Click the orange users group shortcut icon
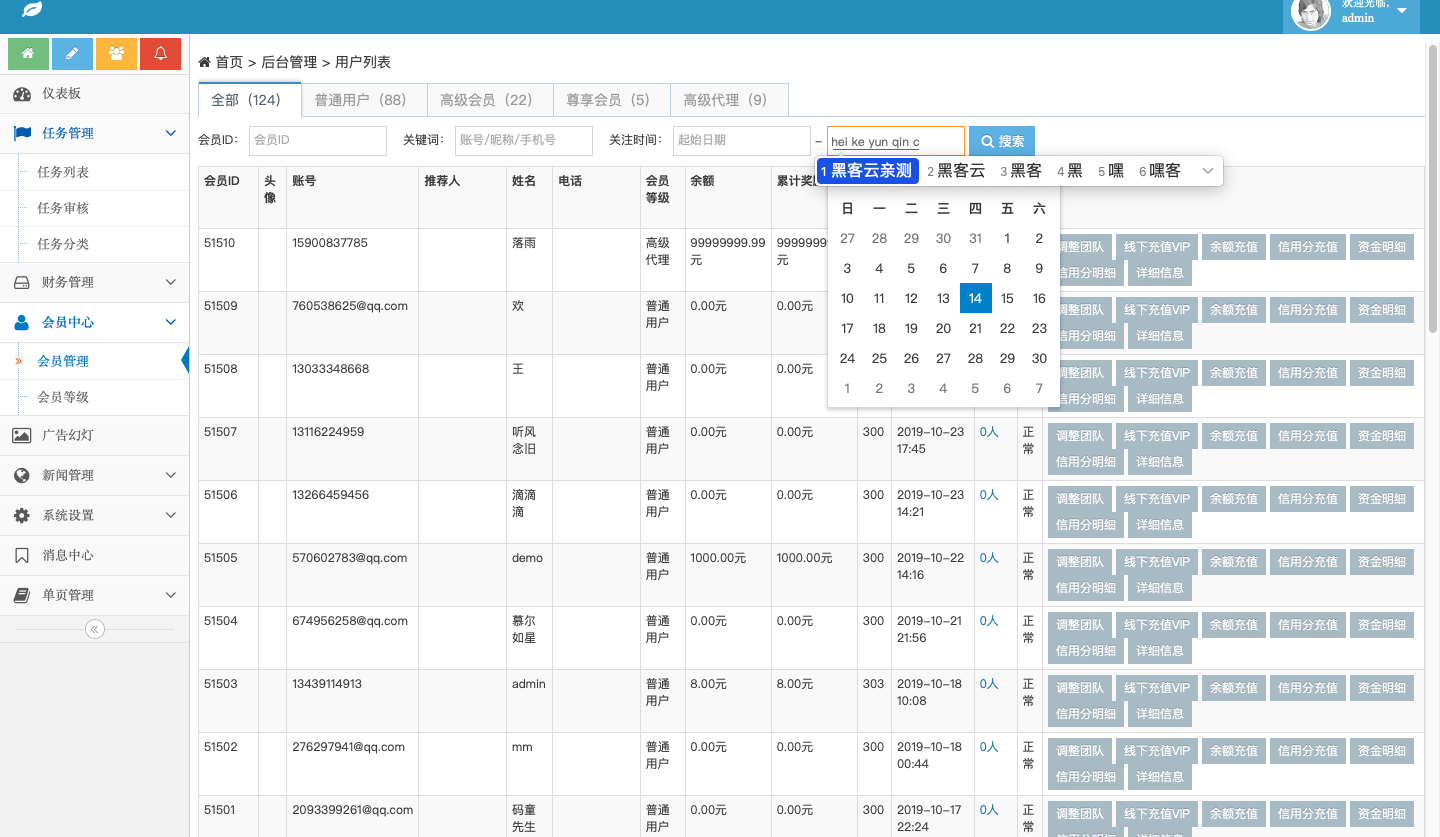The width and height of the screenshot is (1440, 837). [x=116, y=54]
